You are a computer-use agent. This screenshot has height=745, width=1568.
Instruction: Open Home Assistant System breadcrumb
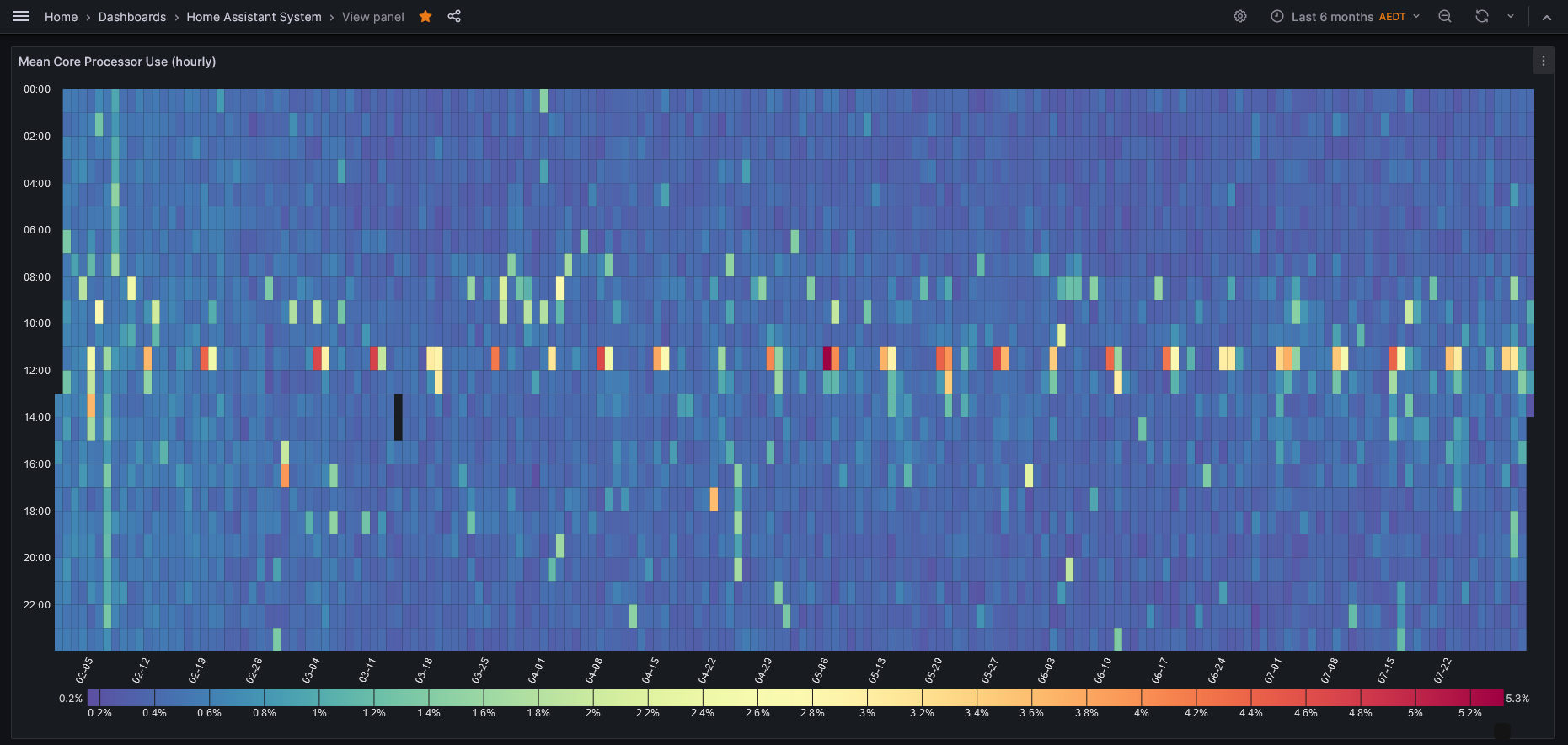coord(254,17)
